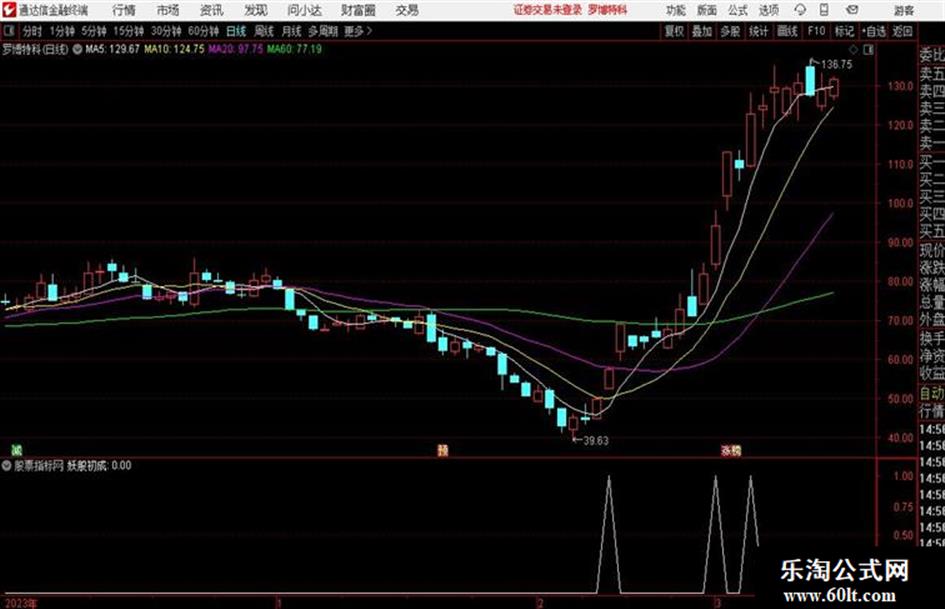Click the 预 marker below the candlesticks
The image size is (945, 609).
click(442, 450)
